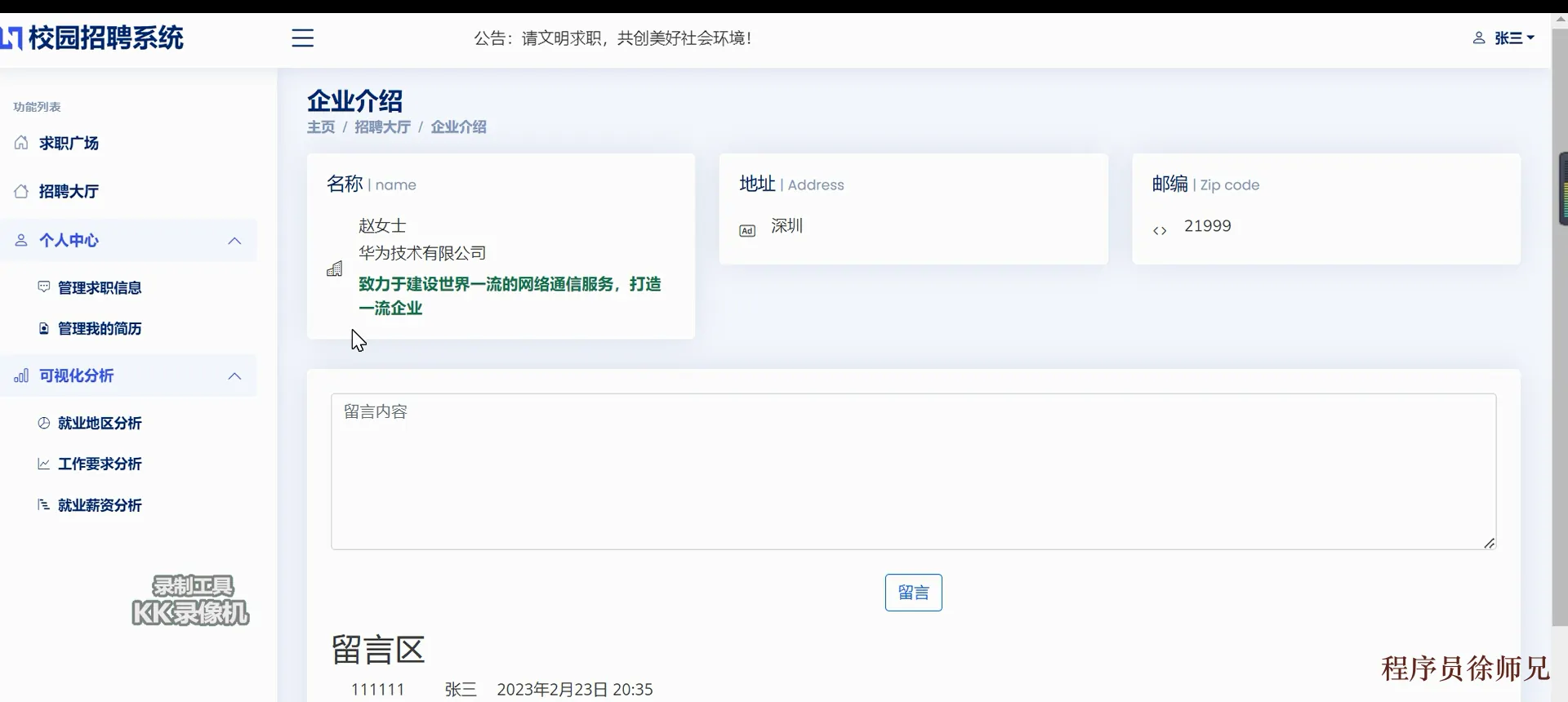Open 管理我的简历
Image resolution: width=1568 pixels, height=702 pixels.
click(100, 329)
